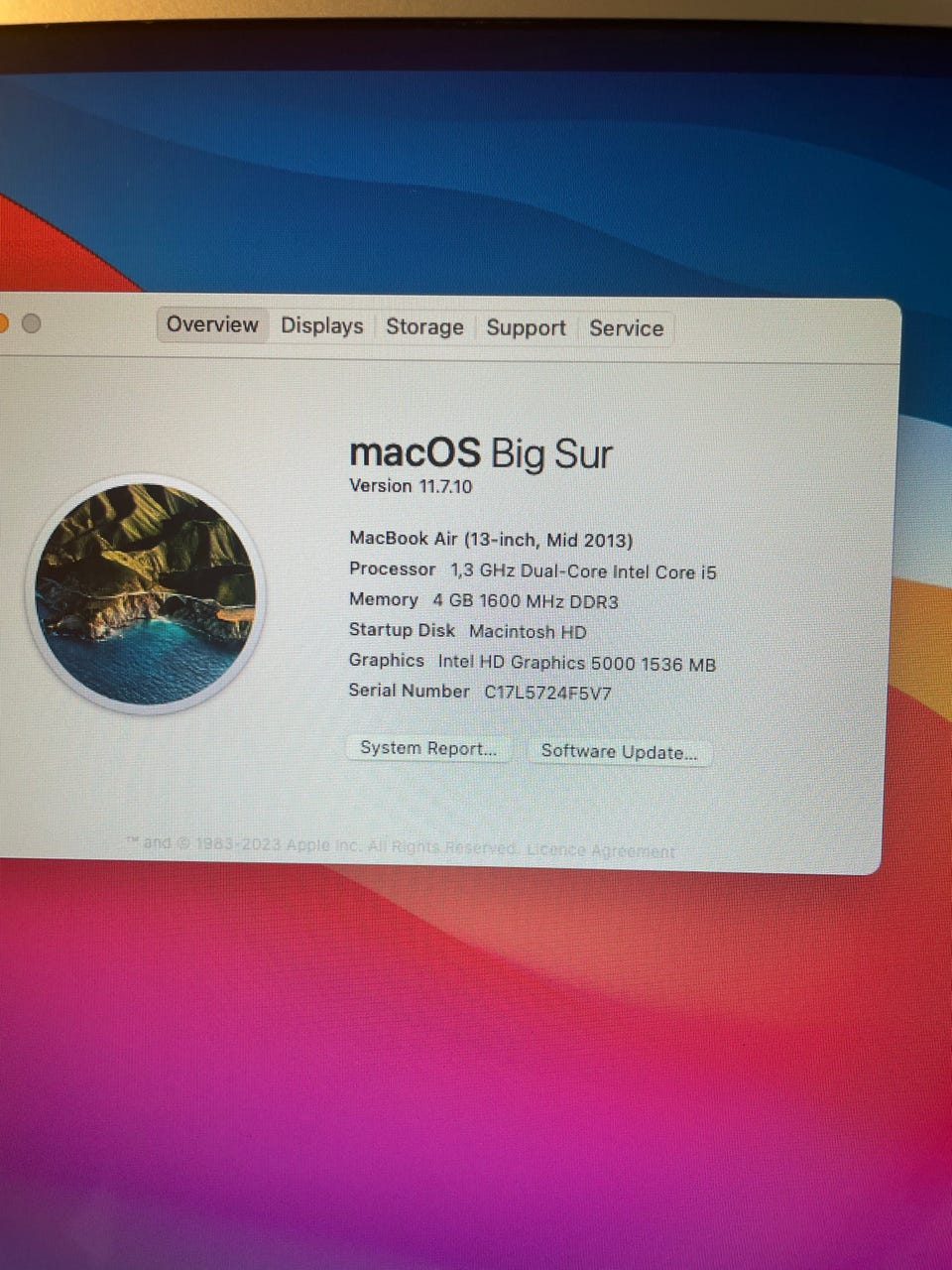Click the Intel HD Graphics 5000 value
Image resolution: width=952 pixels, height=1270 pixels.
tap(577, 664)
